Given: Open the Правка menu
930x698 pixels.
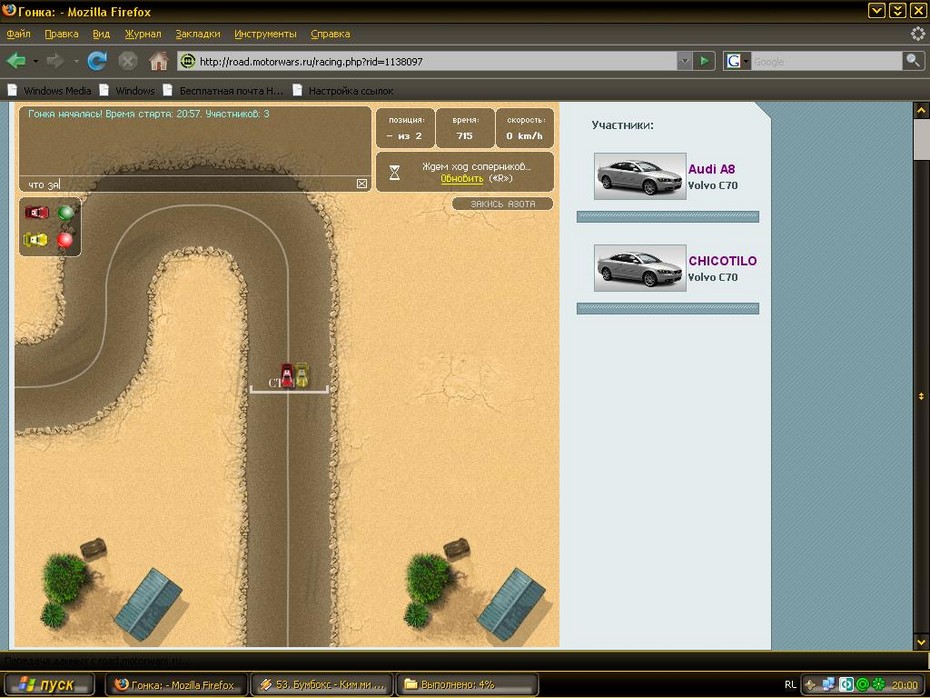Looking at the screenshot, I should click(62, 34).
